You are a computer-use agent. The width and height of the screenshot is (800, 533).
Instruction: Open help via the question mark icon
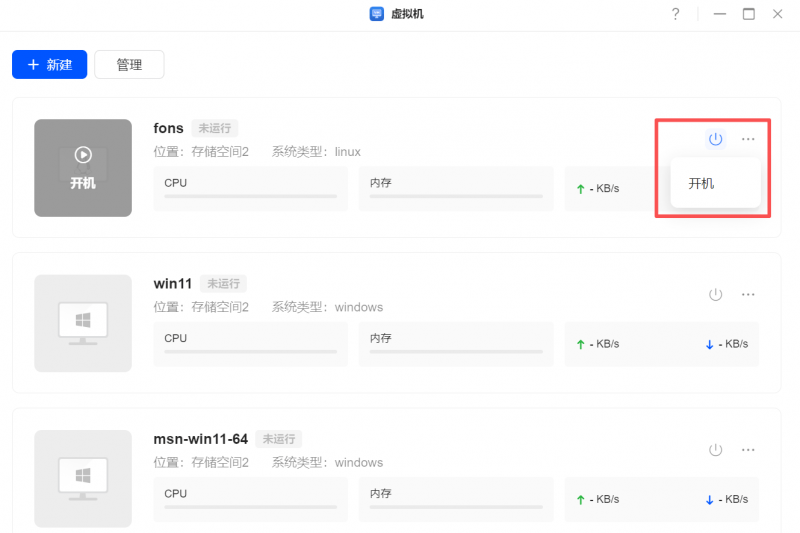[676, 14]
